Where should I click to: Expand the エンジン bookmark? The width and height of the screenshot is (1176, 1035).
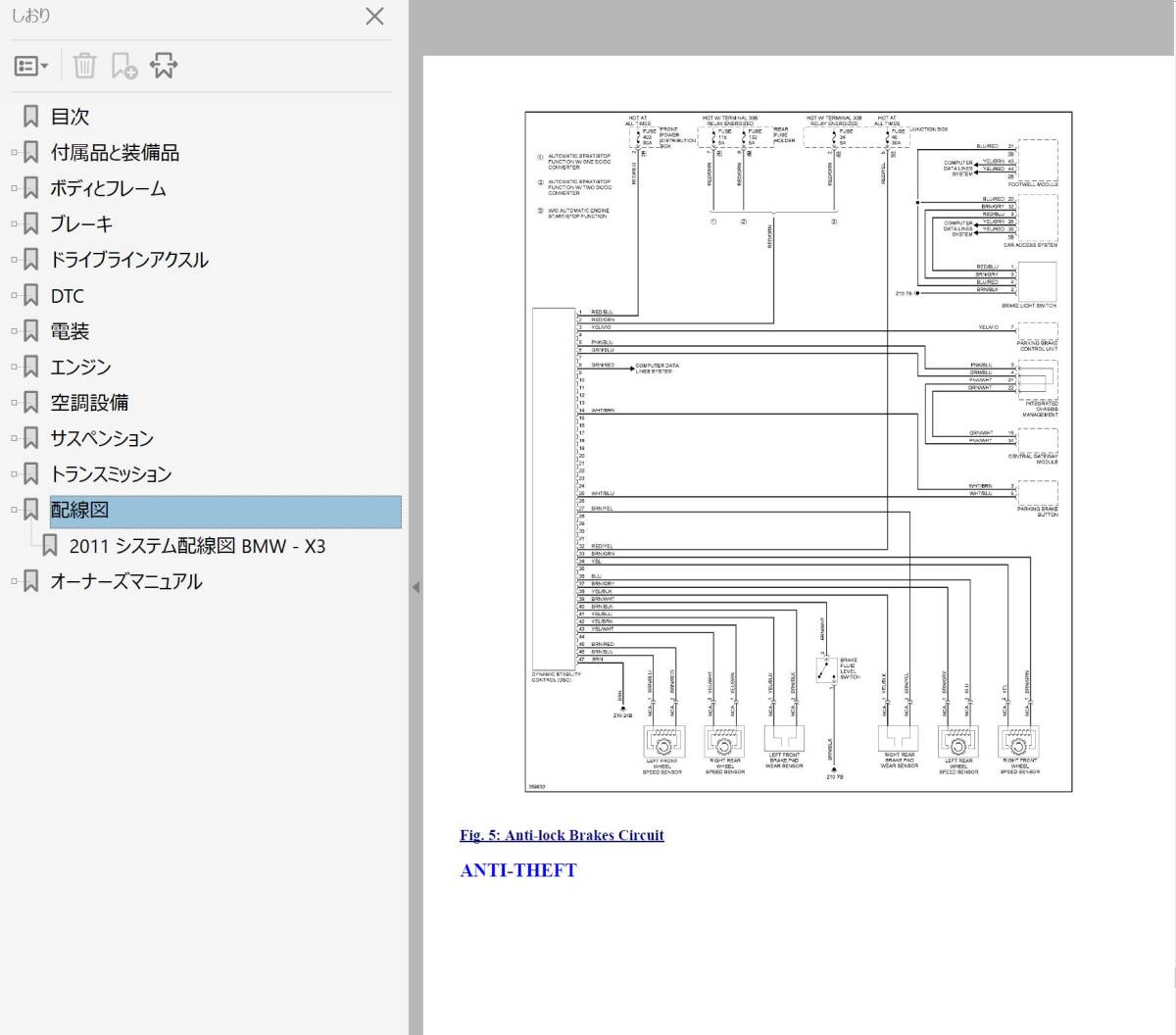(14, 368)
